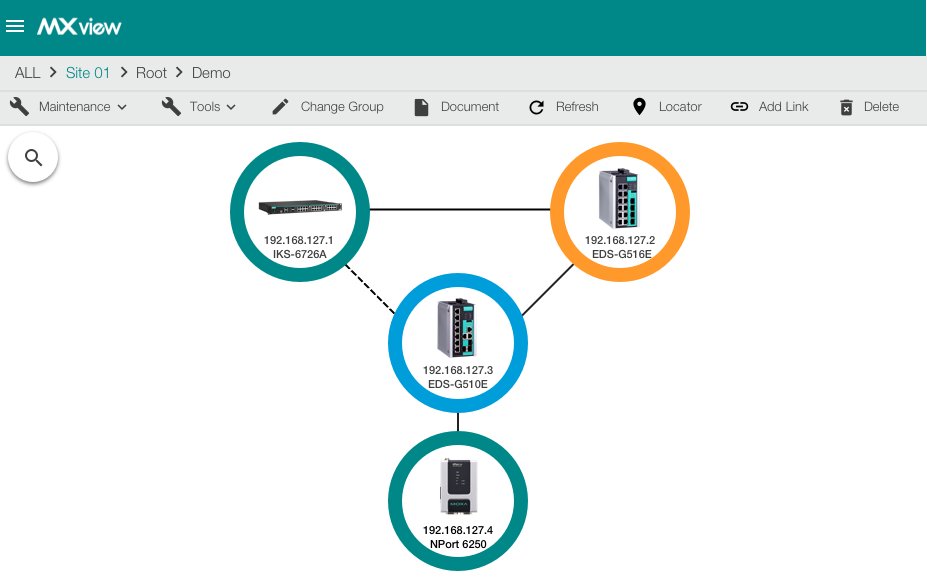Click the Delete trash icon
Image resolution: width=927 pixels, height=579 pixels.
[x=847, y=107]
